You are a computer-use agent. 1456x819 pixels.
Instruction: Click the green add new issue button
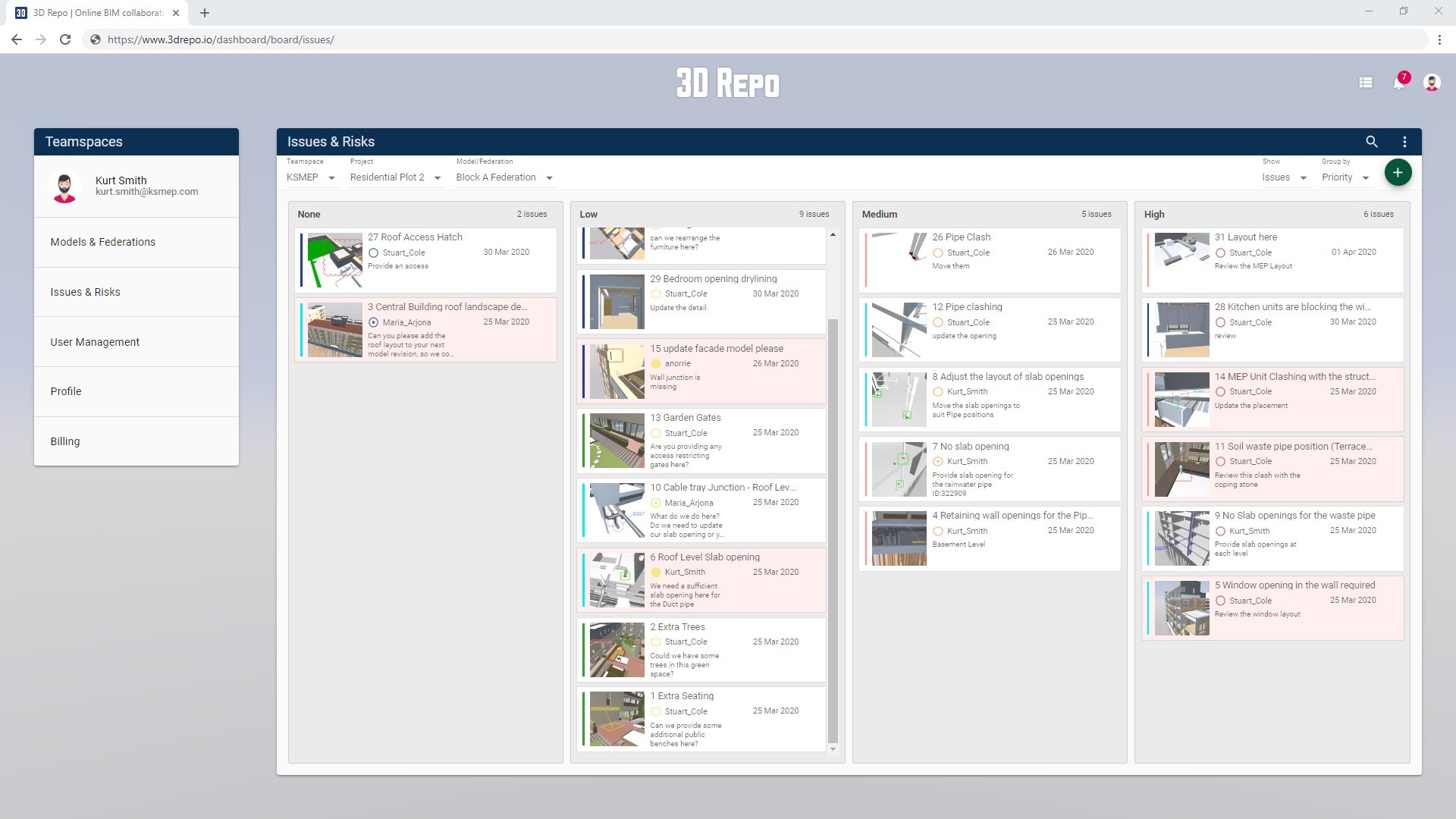(1398, 172)
